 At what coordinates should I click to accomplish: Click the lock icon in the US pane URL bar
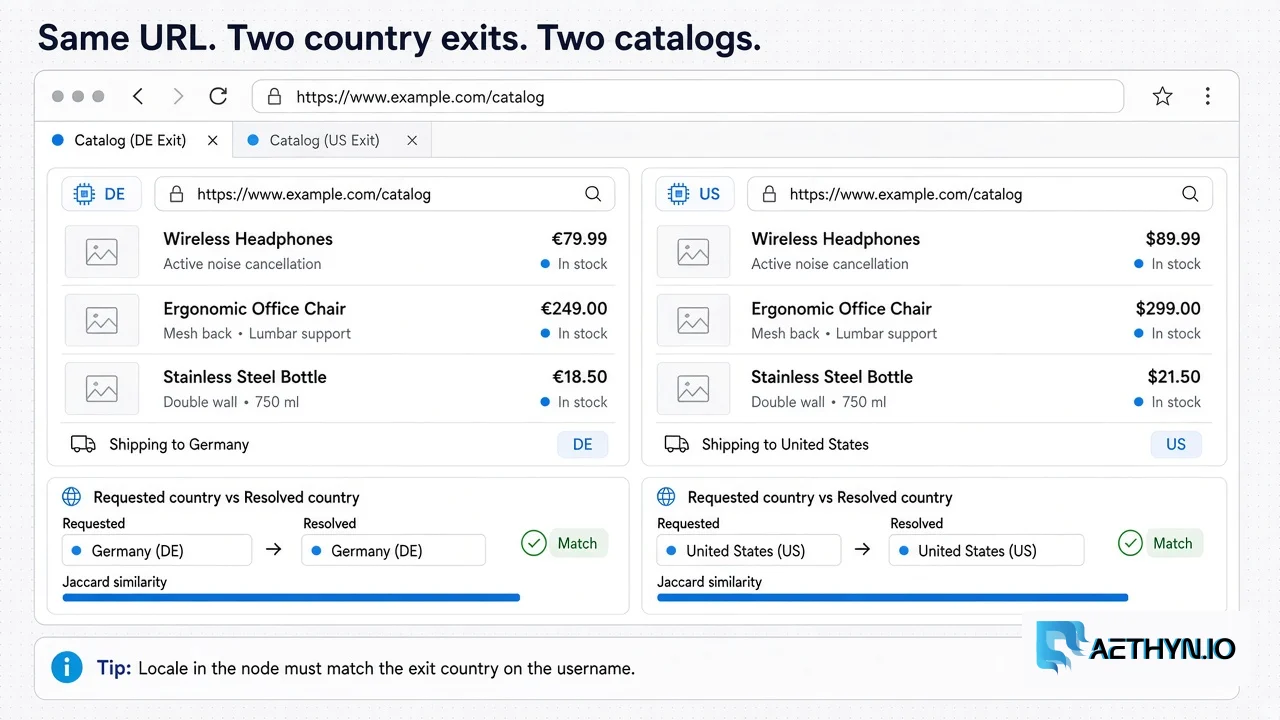pos(769,194)
